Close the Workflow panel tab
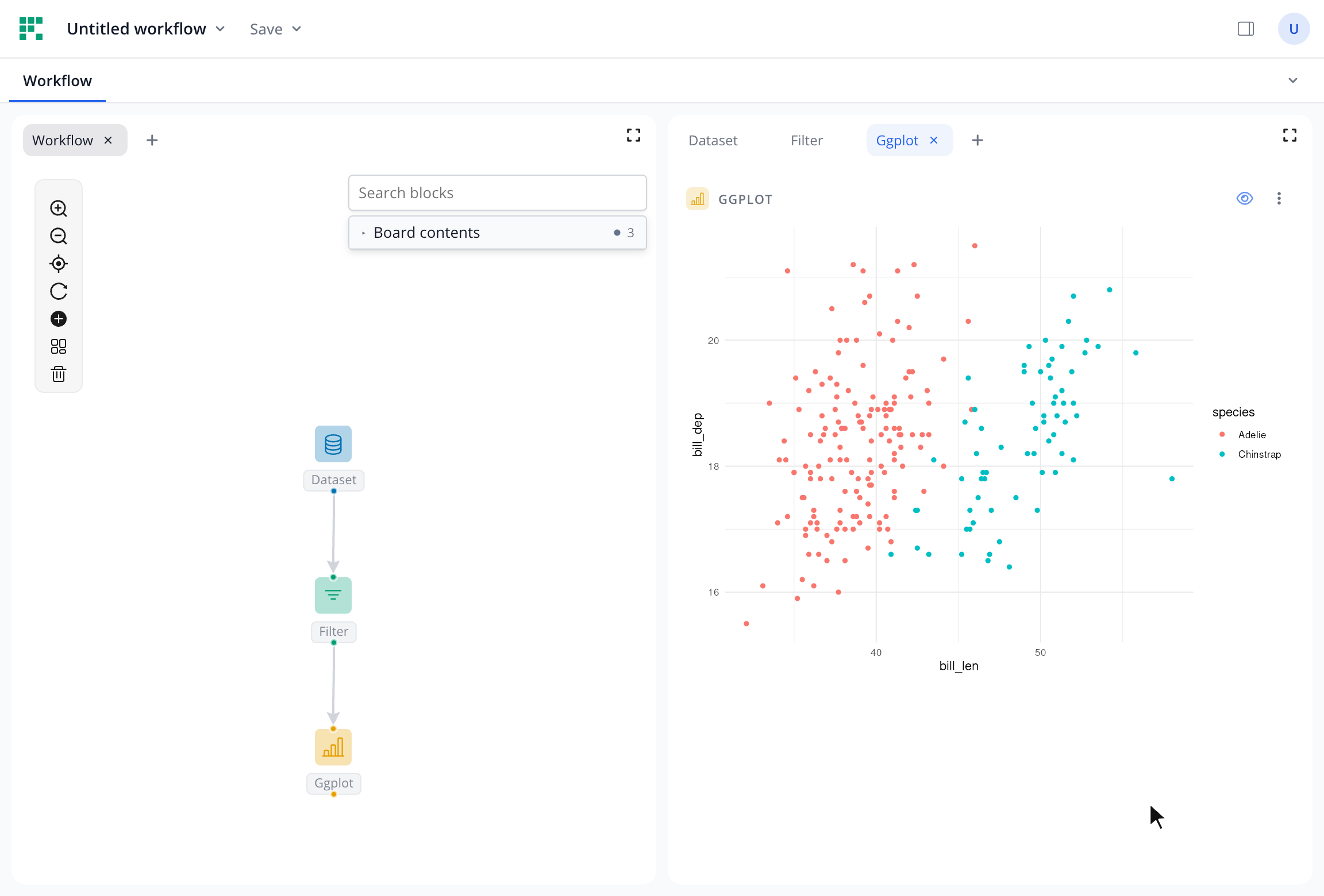Screen dimensions: 1324x896 pyautogui.click(x=108, y=140)
